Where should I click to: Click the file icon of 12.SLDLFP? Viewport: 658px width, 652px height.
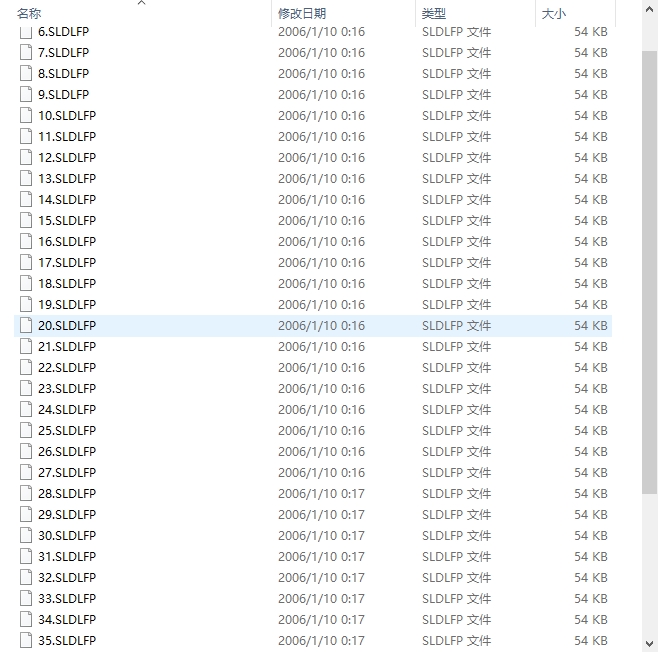pos(26,157)
